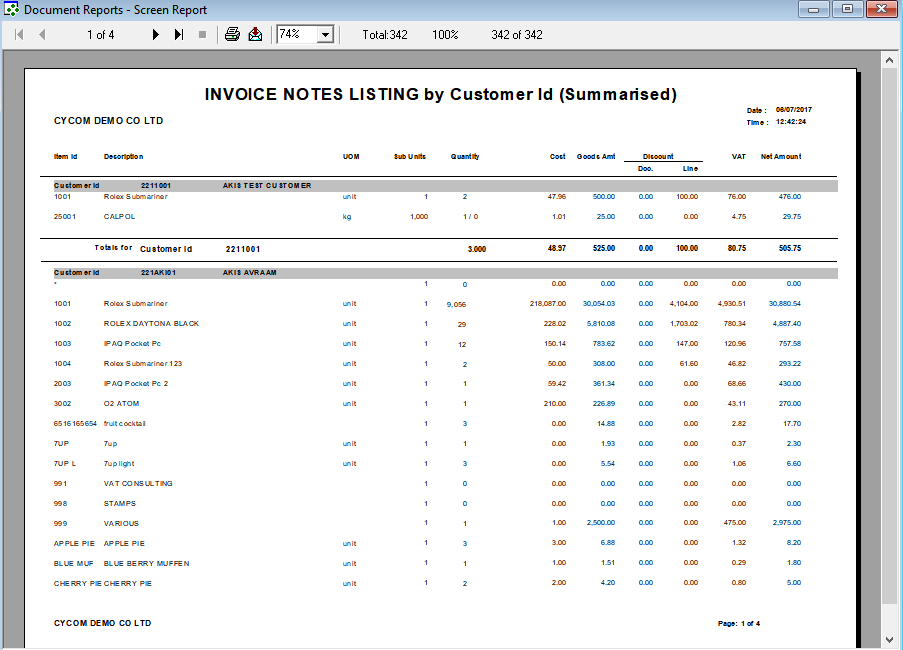903x650 pixels.
Task: Click the 'Discount' column group header
Action: pyautogui.click(x=658, y=157)
